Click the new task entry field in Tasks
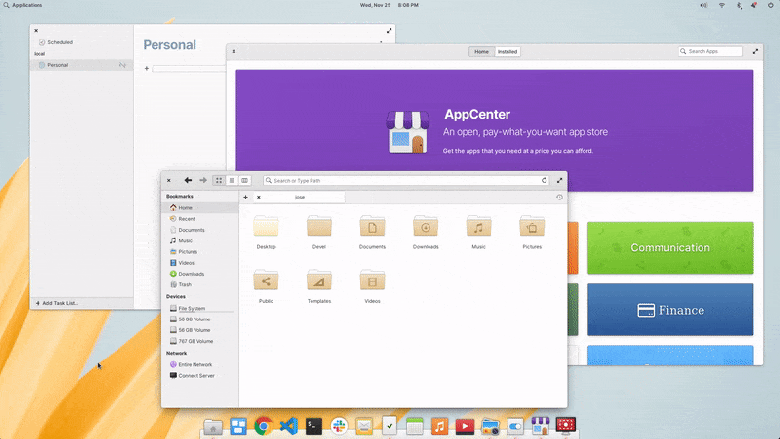The height and width of the screenshot is (439, 780). click(x=189, y=69)
